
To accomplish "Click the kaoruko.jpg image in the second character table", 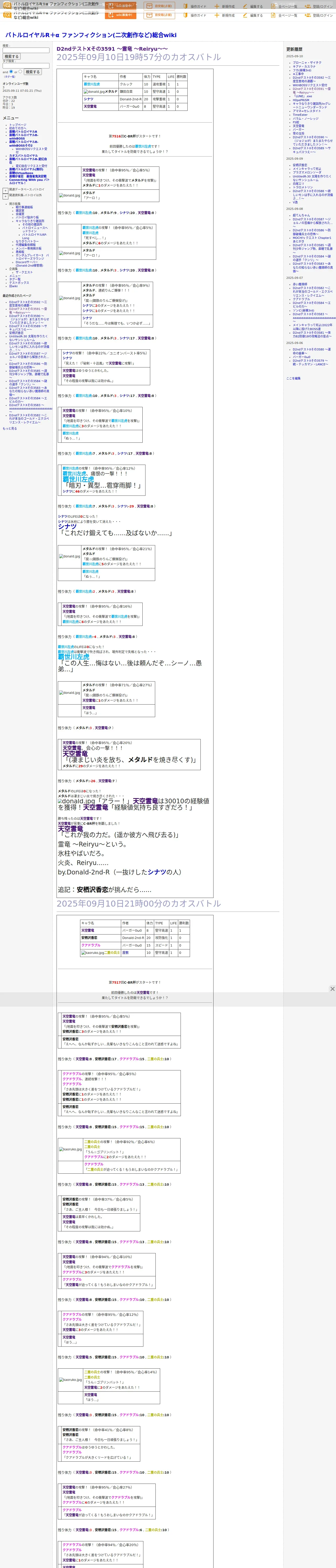I will coord(93,953).
